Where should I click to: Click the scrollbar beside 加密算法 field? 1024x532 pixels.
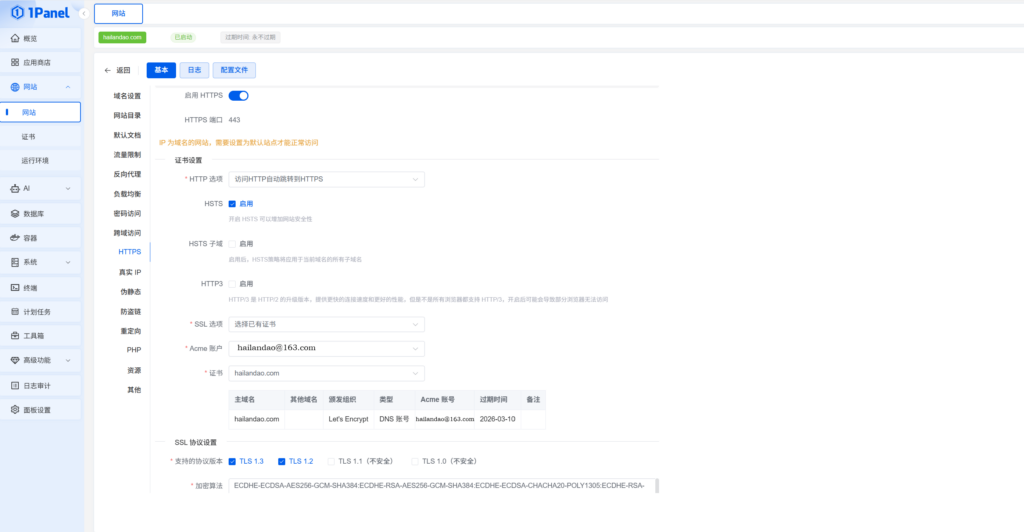click(657, 486)
